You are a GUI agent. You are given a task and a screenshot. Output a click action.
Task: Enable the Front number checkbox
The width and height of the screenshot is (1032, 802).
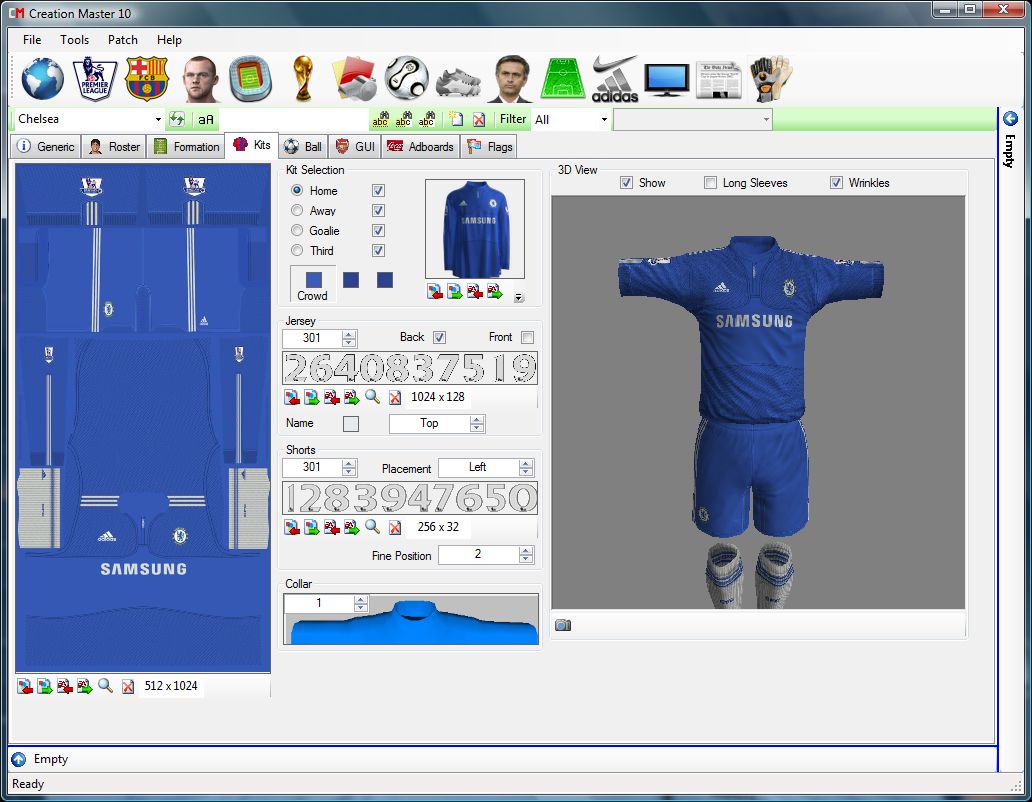coord(527,338)
